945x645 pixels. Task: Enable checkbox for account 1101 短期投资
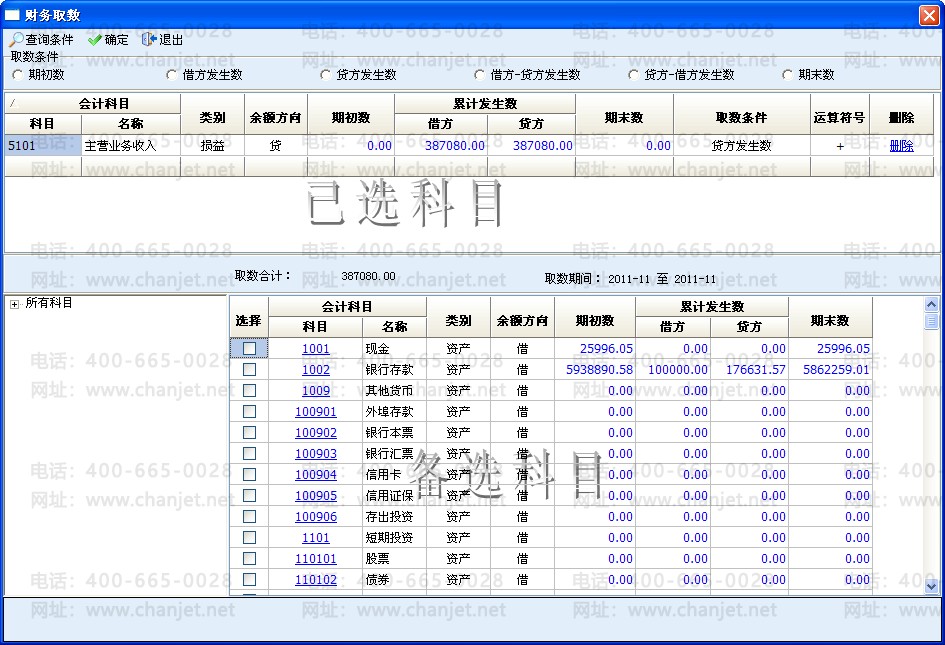point(249,538)
